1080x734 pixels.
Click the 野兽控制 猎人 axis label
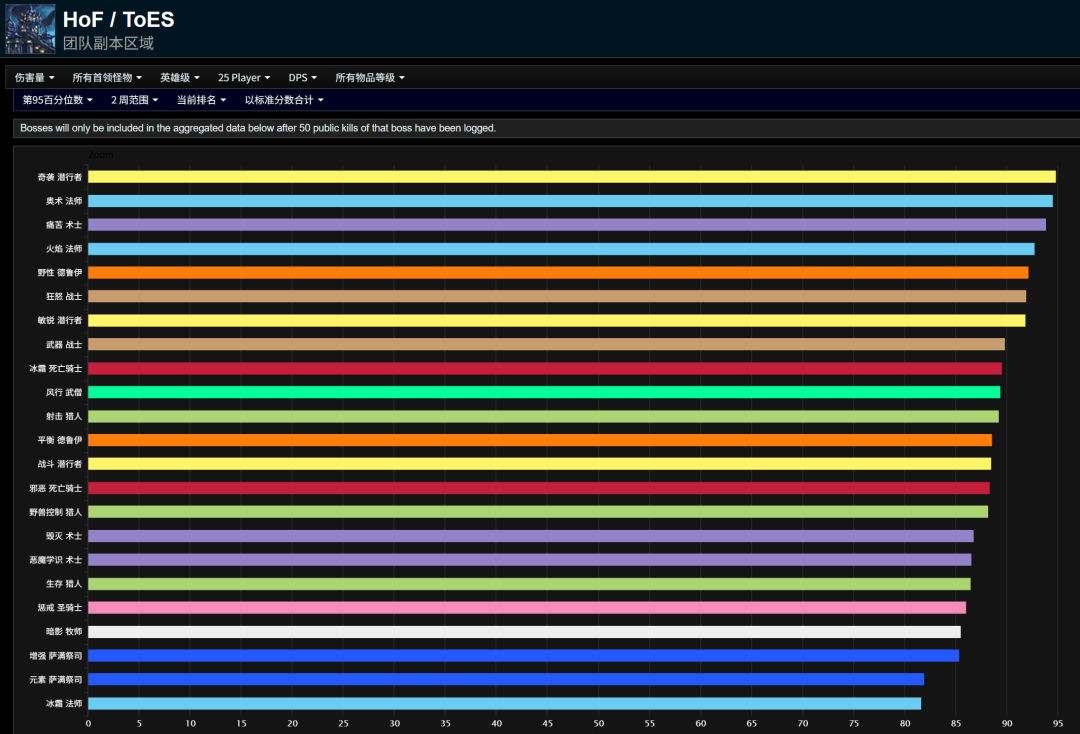click(x=55, y=512)
